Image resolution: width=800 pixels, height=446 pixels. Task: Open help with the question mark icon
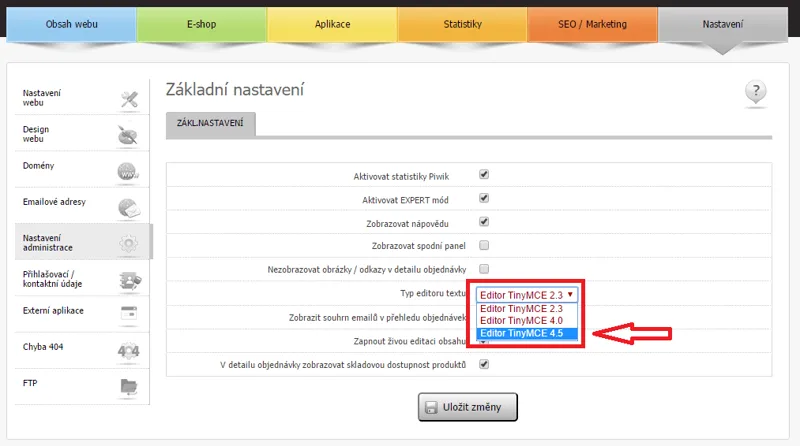coord(756,92)
